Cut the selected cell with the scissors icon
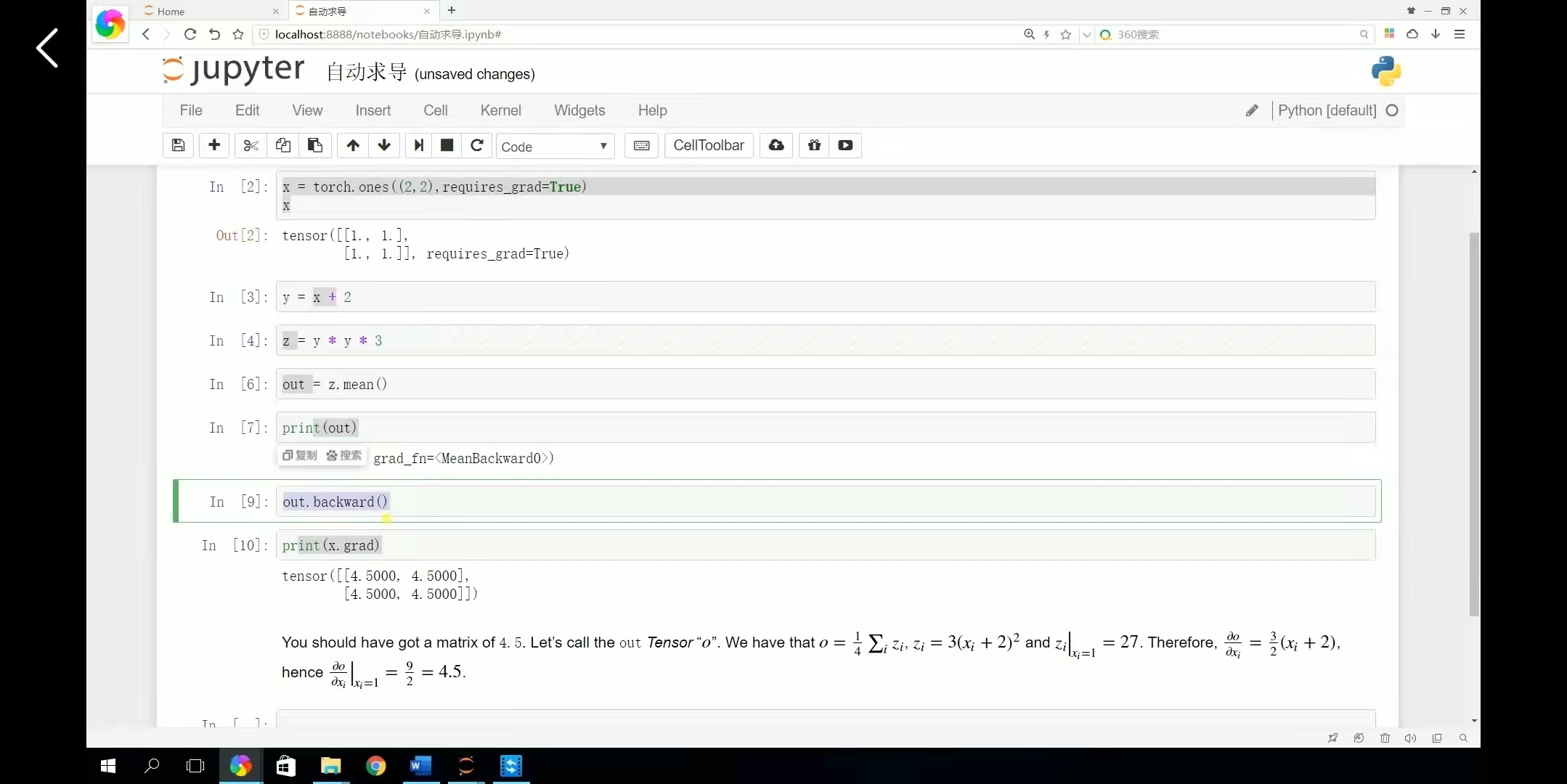Viewport: 1567px width, 784px height. tap(251, 145)
